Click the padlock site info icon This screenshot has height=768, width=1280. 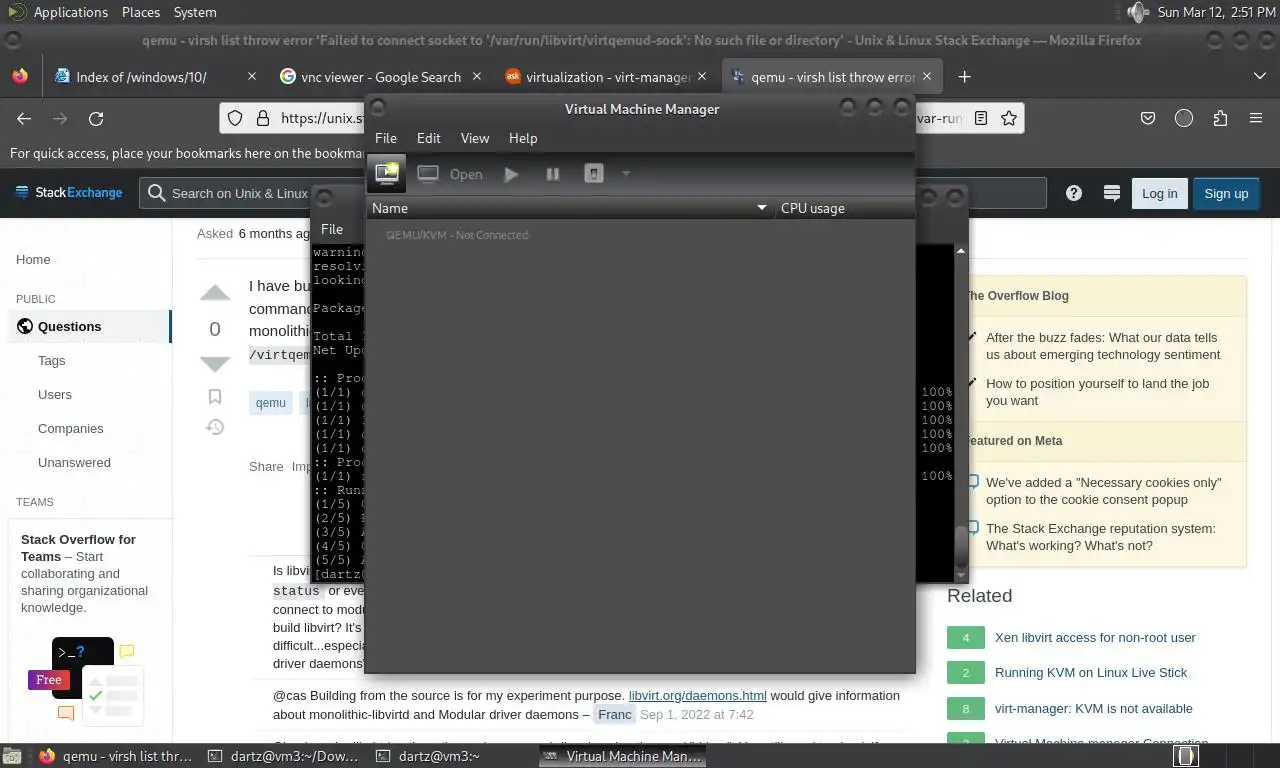(262, 118)
